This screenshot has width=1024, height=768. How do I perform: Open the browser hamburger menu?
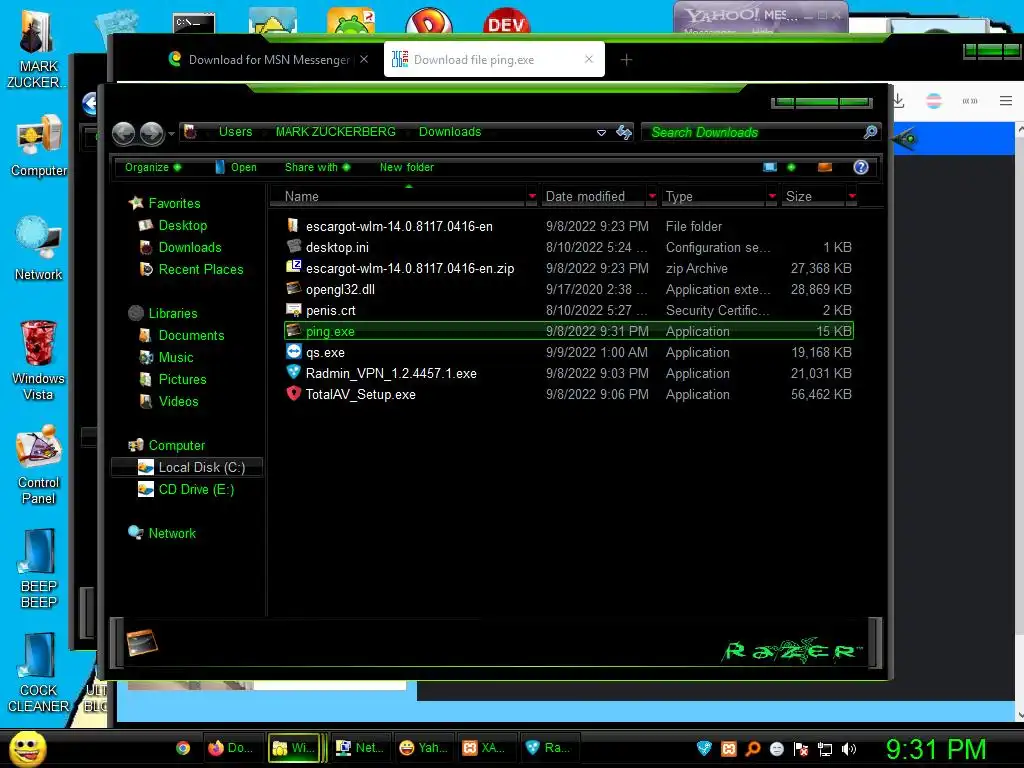coord(1006,101)
